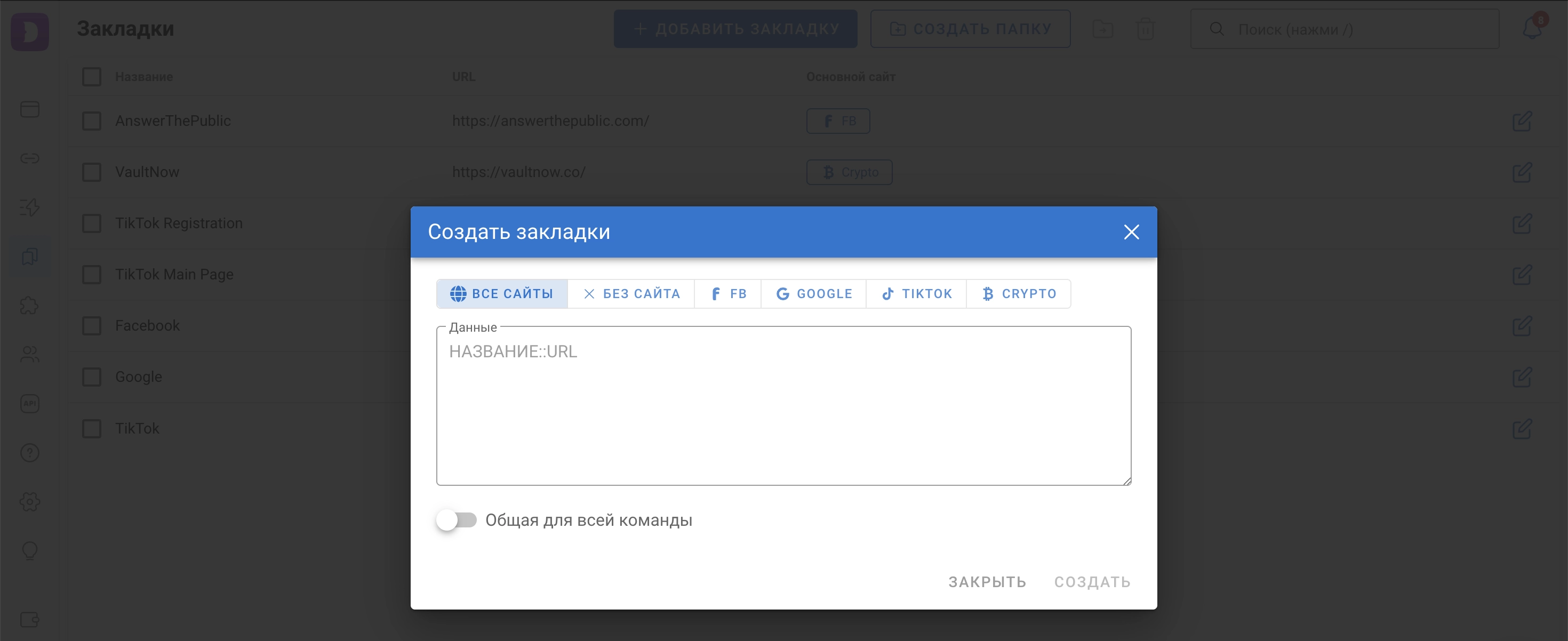Open the automation scripts sidebar icon
This screenshot has width=1568, height=641.
pyautogui.click(x=30, y=207)
